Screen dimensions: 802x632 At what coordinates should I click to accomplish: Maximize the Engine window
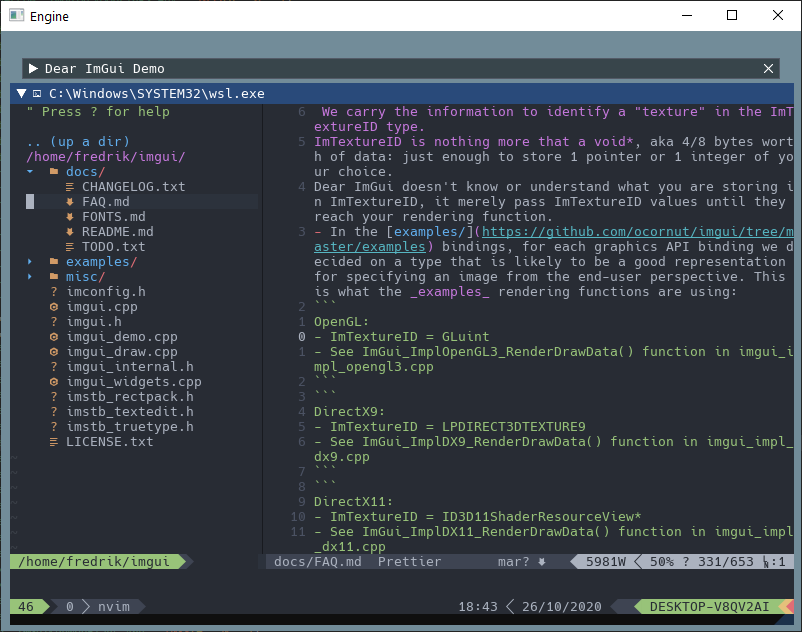(x=732, y=15)
